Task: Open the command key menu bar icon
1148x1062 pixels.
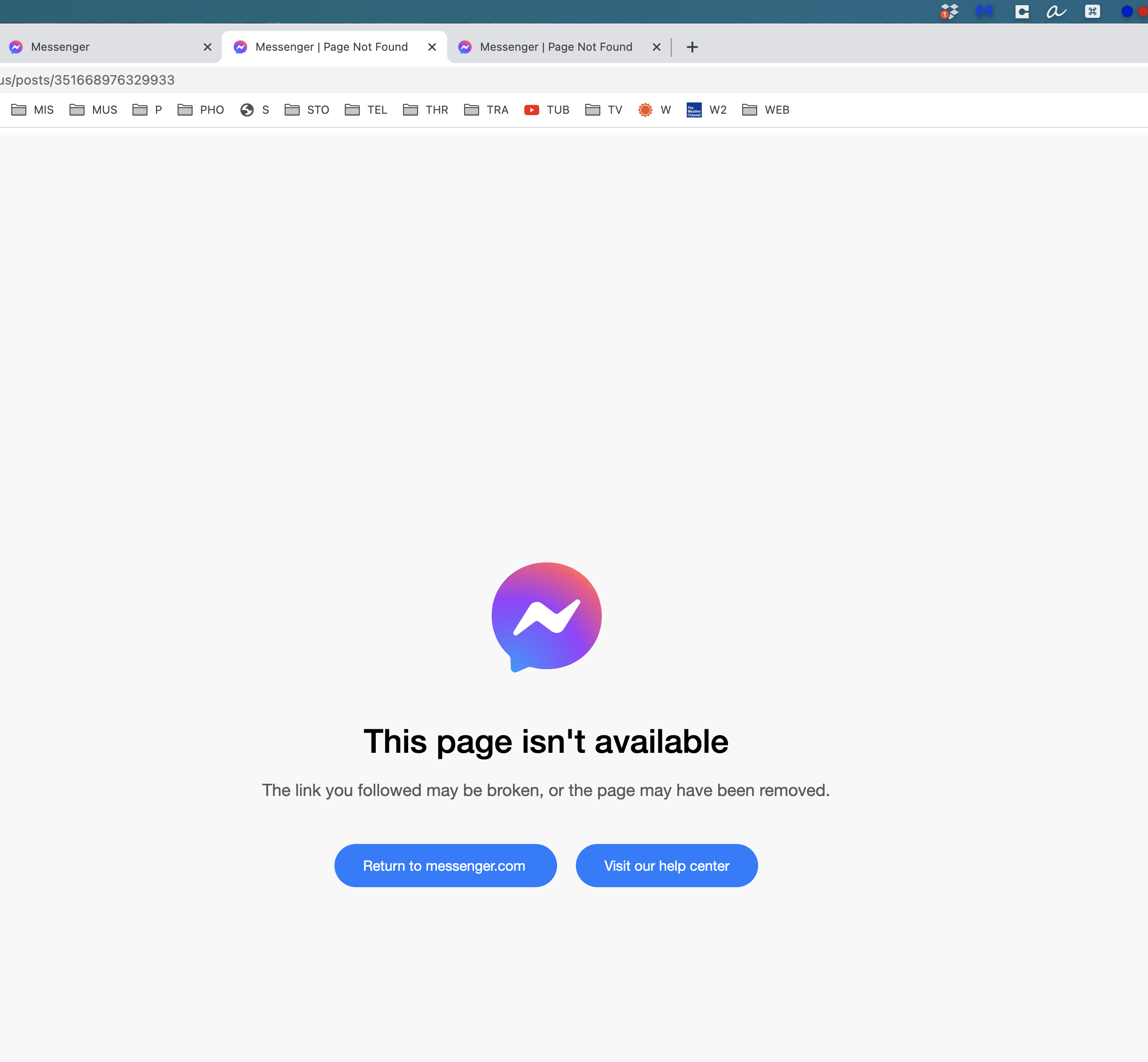Action: click(1092, 11)
